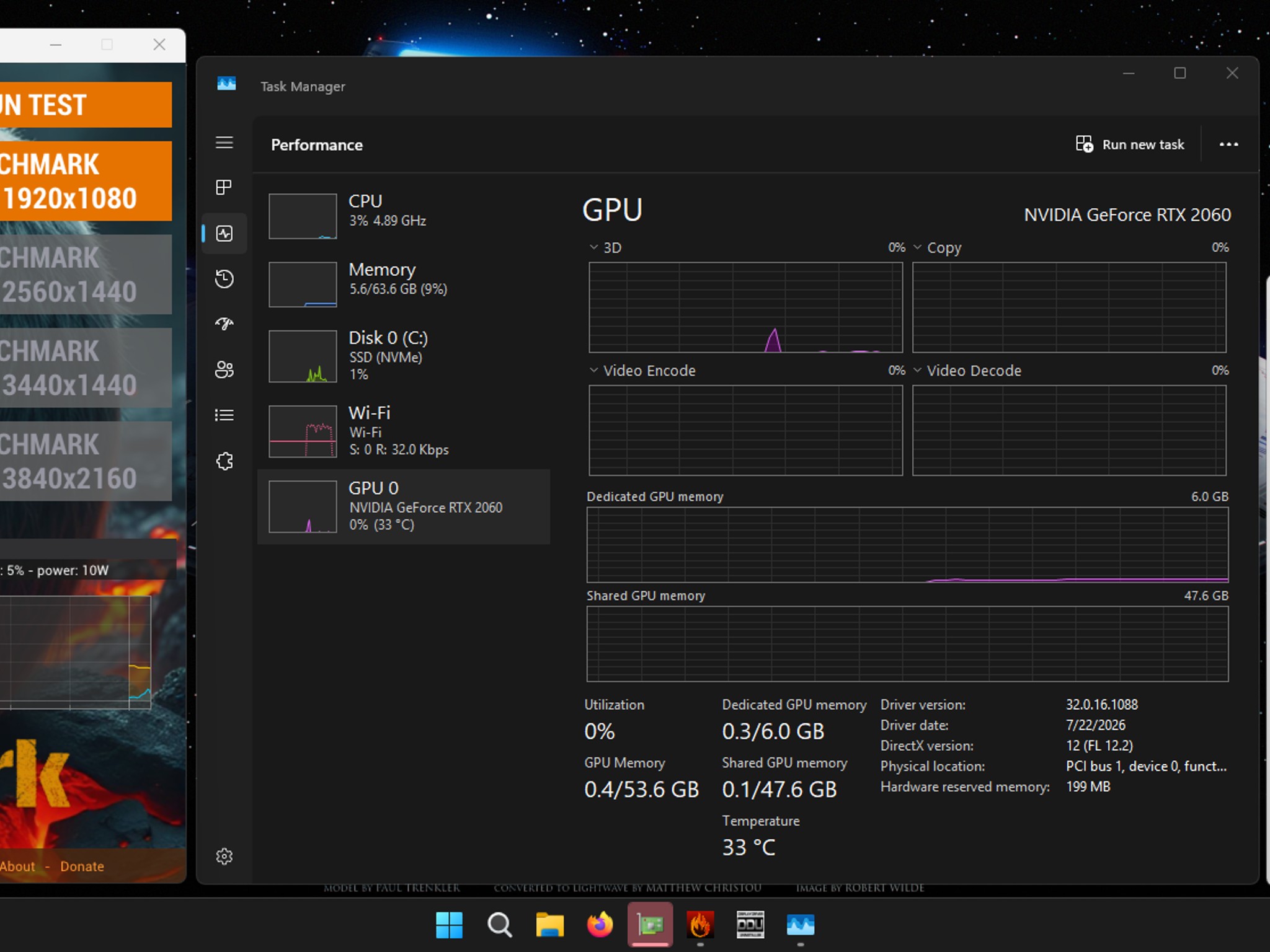Open App history page icon
The height and width of the screenshot is (952, 1270).
224,279
